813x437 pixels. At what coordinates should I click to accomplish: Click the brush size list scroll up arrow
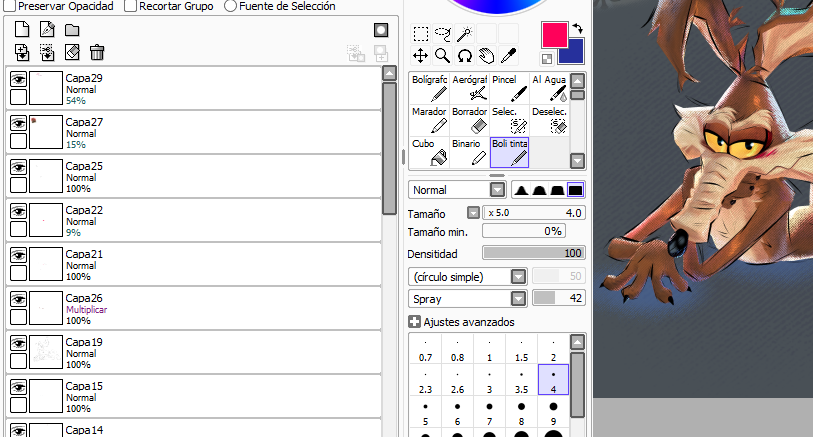(578, 342)
